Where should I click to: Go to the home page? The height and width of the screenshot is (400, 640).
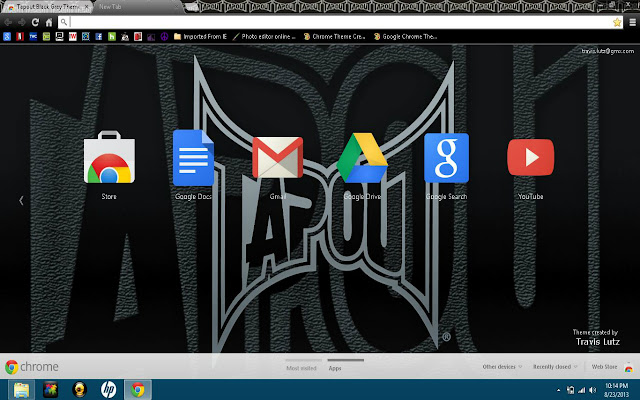coord(49,22)
